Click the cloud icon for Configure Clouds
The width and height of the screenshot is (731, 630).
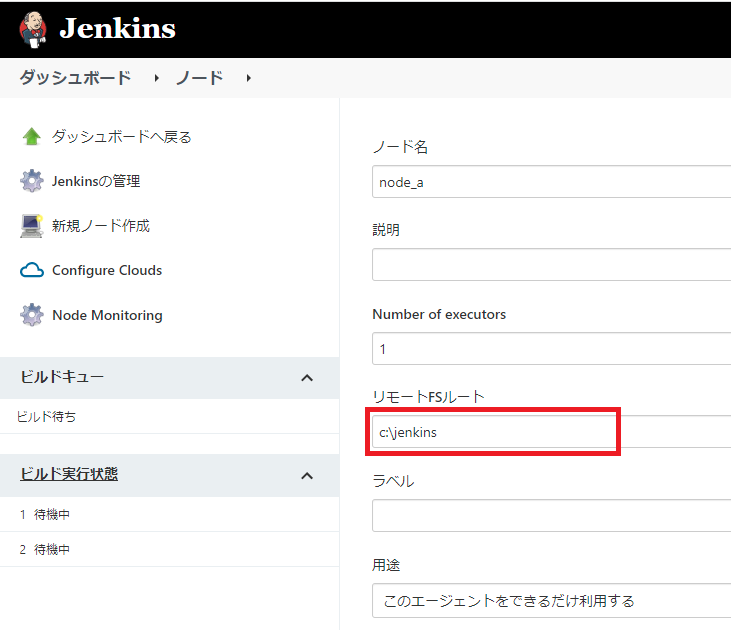[32, 270]
